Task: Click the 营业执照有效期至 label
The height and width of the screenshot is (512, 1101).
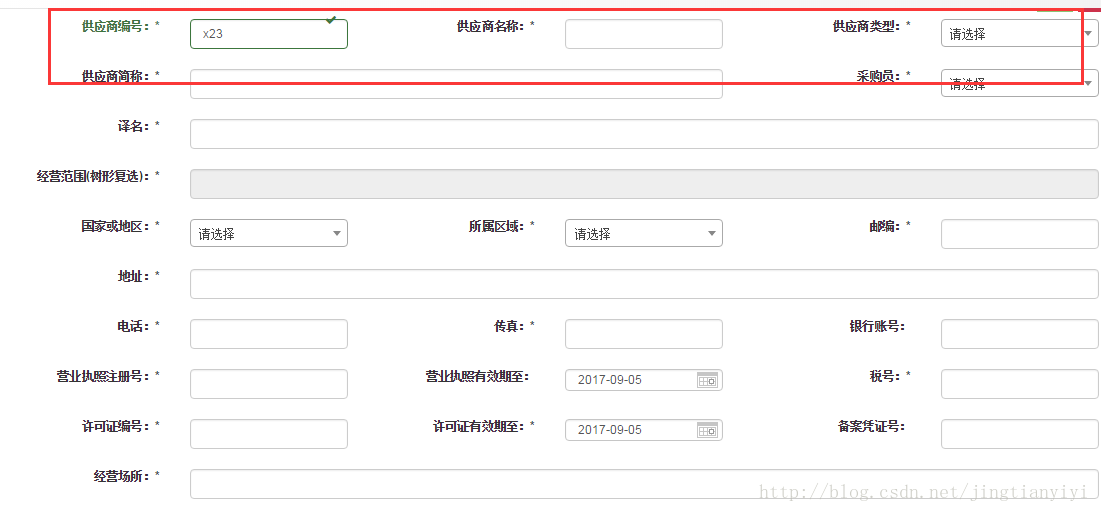Action: (x=477, y=376)
